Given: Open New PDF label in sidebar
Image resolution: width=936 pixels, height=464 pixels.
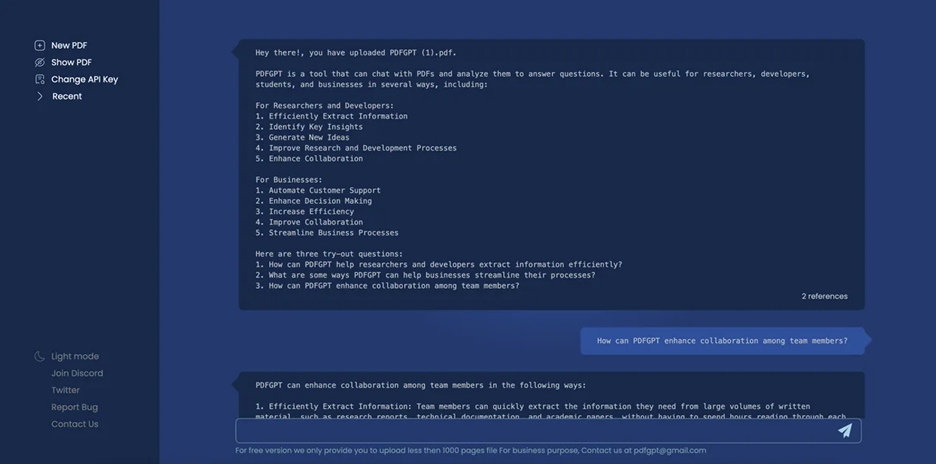Looking at the screenshot, I should click(x=69, y=45).
